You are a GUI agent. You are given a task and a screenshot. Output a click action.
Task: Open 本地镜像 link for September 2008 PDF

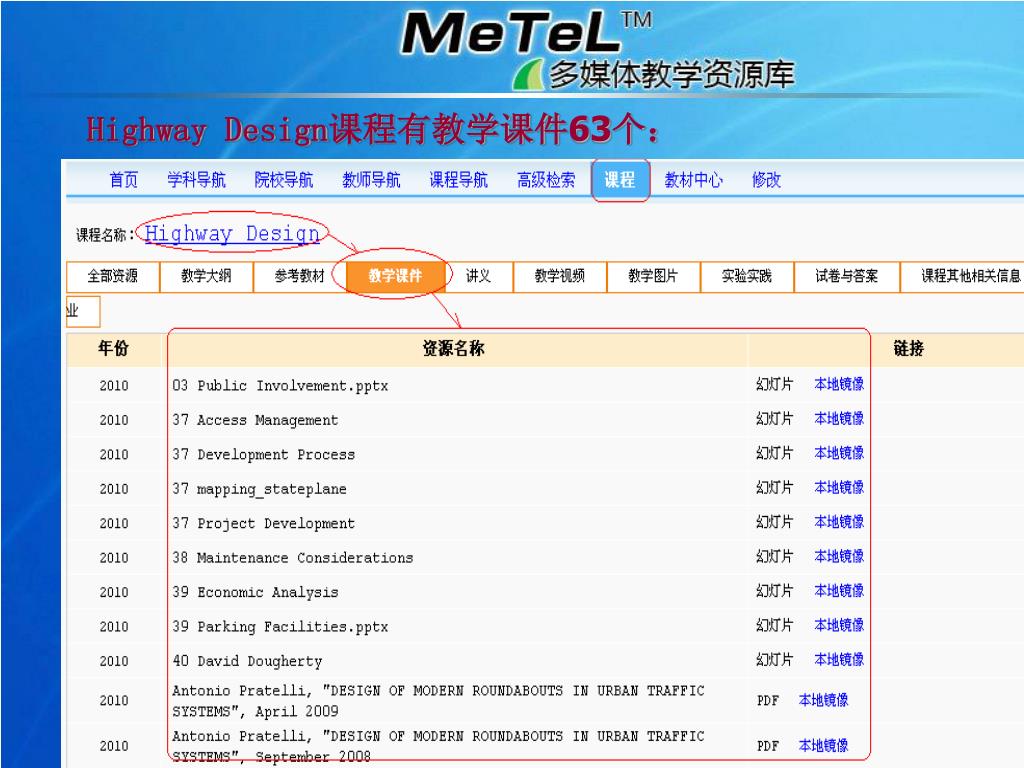pyautogui.click(x=824, y=746)
